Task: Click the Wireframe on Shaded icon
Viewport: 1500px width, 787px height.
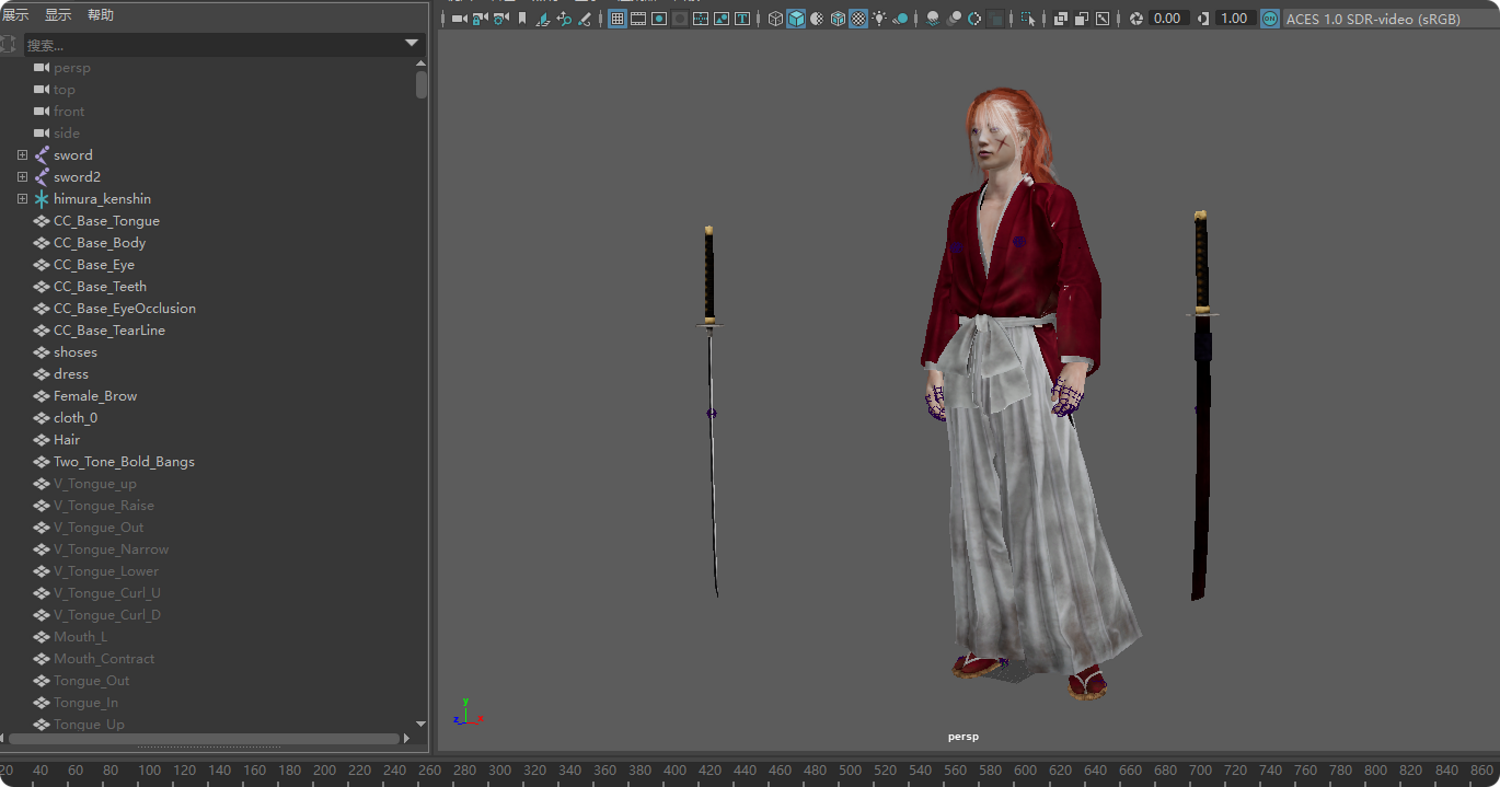Action: tap(838, 18)
